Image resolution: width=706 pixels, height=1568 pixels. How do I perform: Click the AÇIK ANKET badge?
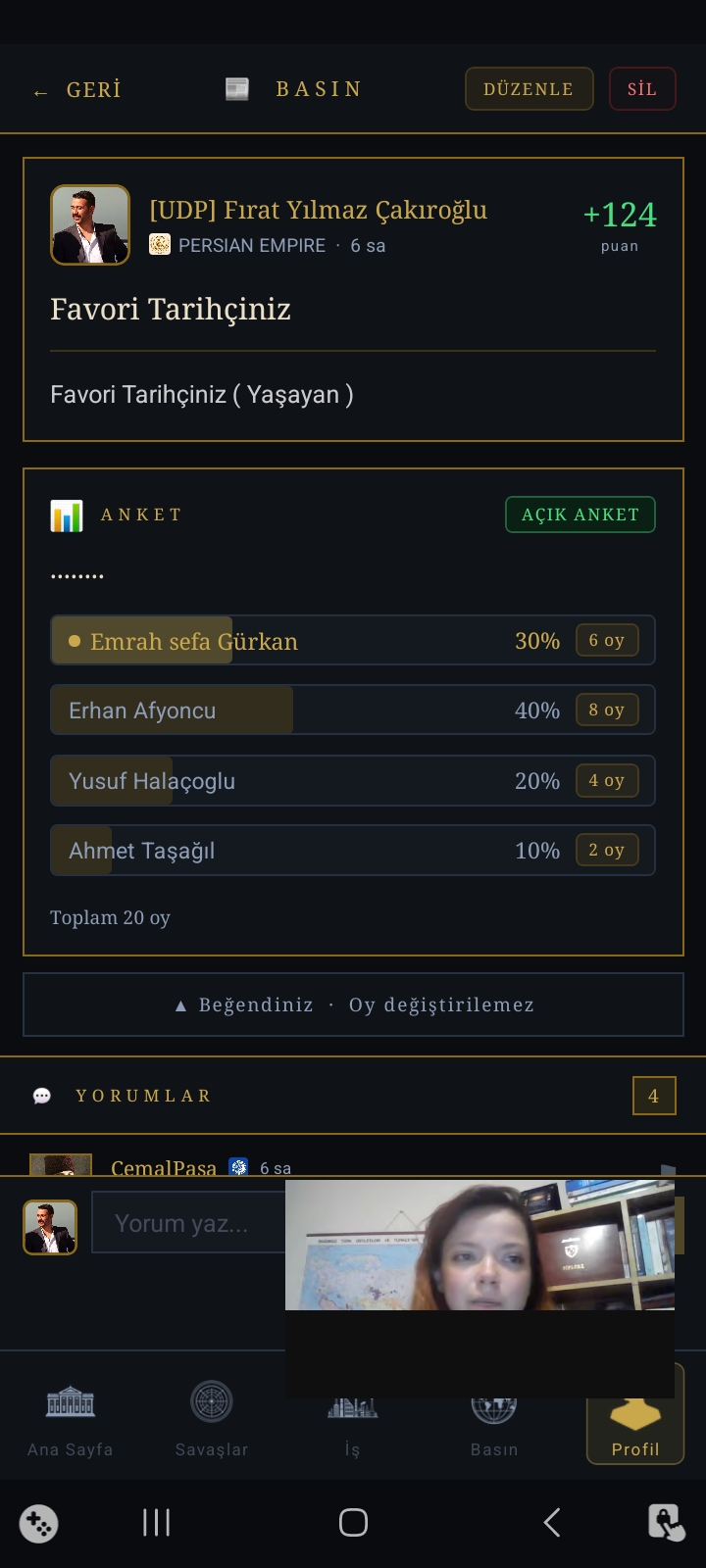coord(580,514)
